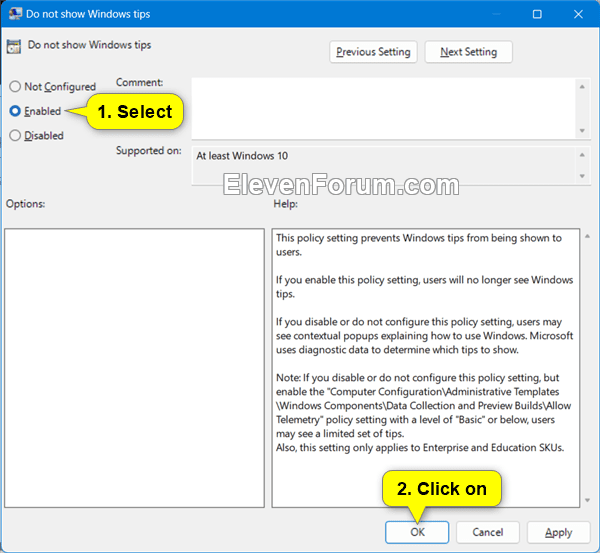Maximize the dialog window
The width and height of the screenshot is (600, 553).
point(537,14)
